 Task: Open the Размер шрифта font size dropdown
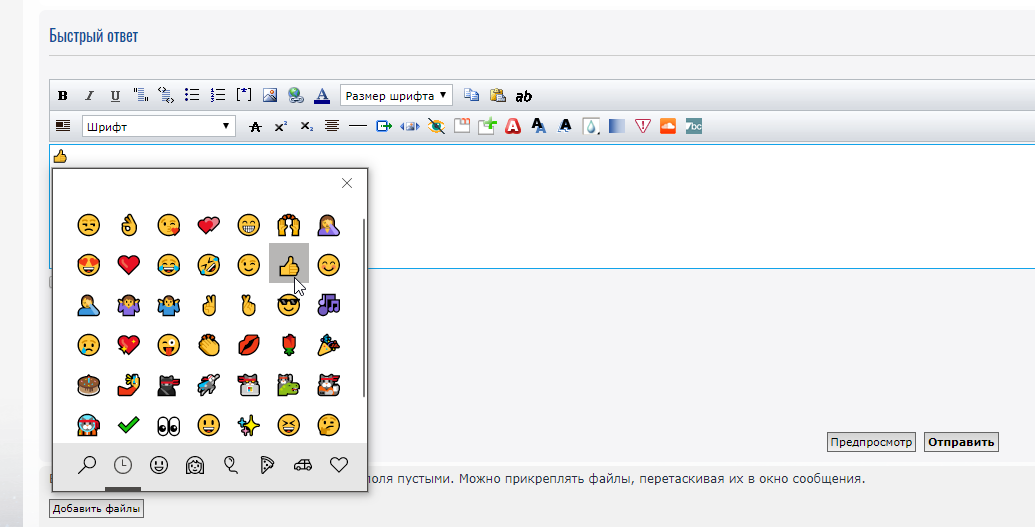pos(397,95)
